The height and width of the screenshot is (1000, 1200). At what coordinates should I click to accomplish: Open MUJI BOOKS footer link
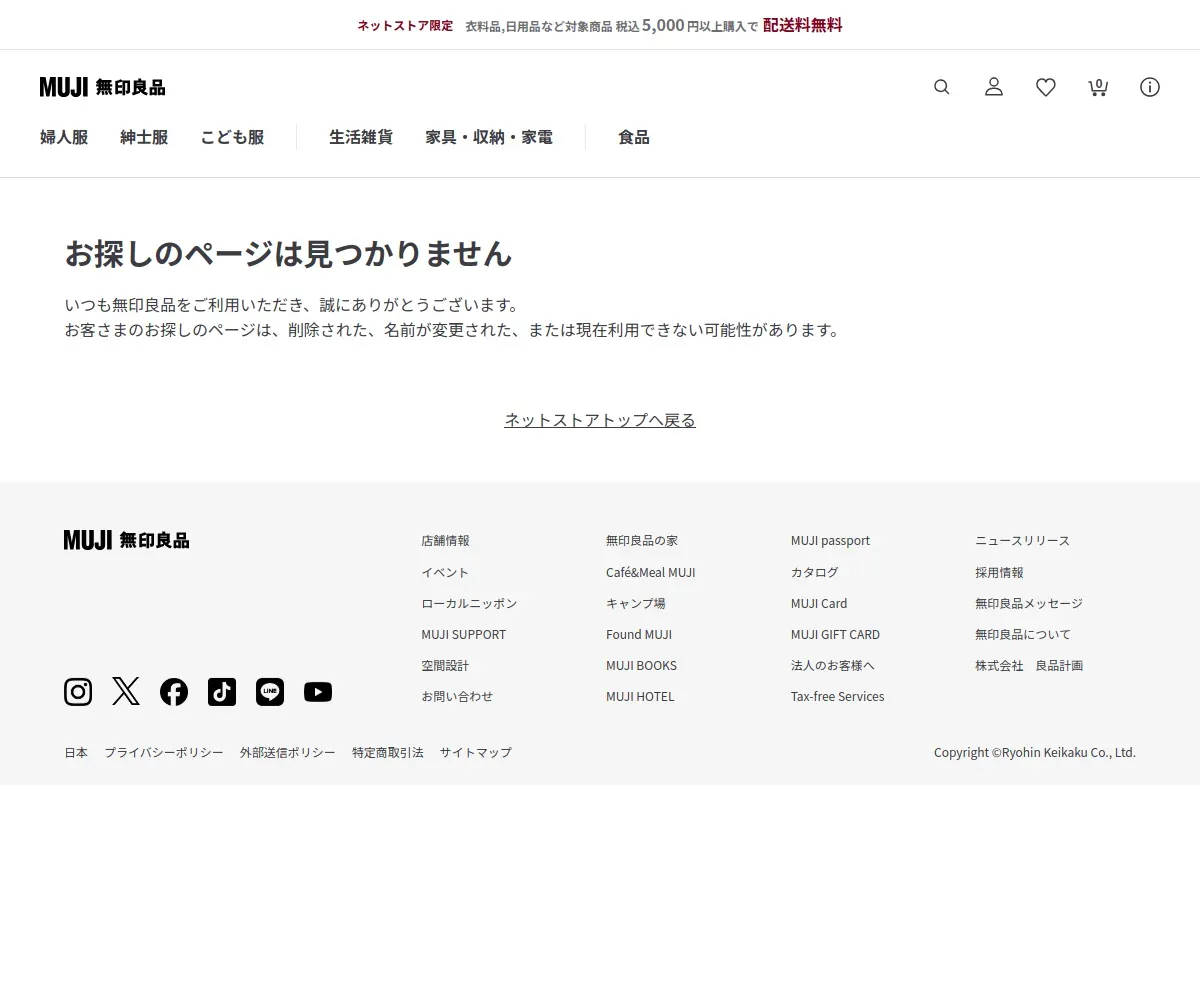tap(641, 665)
